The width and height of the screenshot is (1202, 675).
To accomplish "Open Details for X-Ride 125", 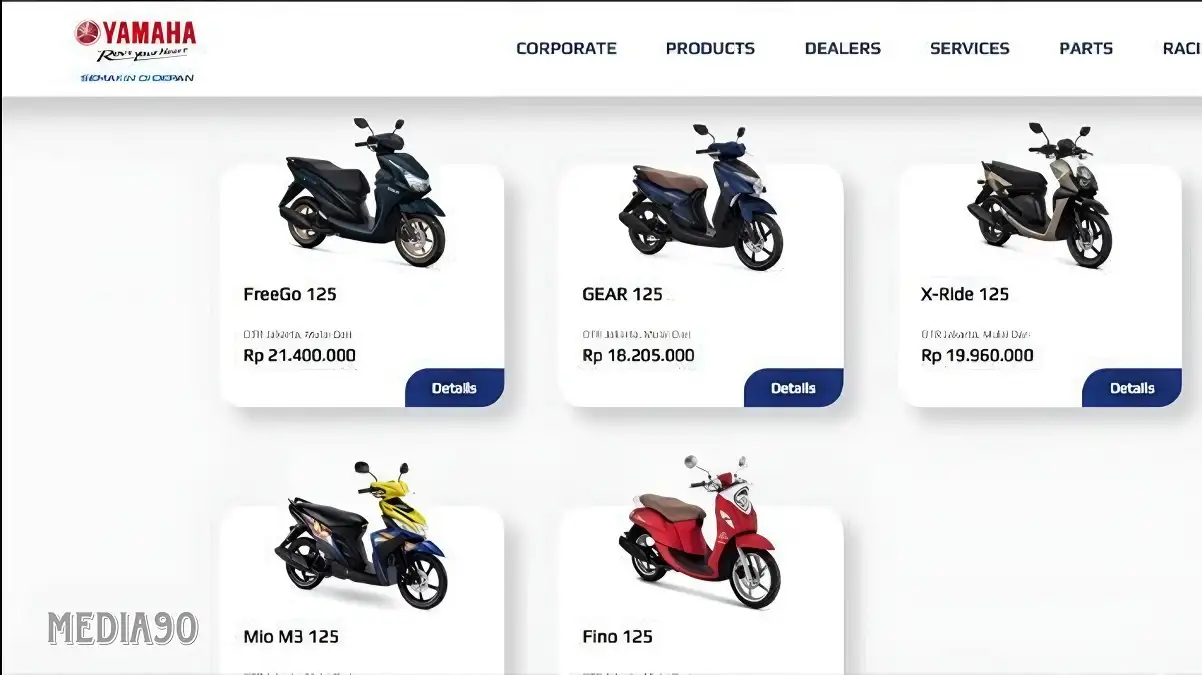I will coord(1132,388).
